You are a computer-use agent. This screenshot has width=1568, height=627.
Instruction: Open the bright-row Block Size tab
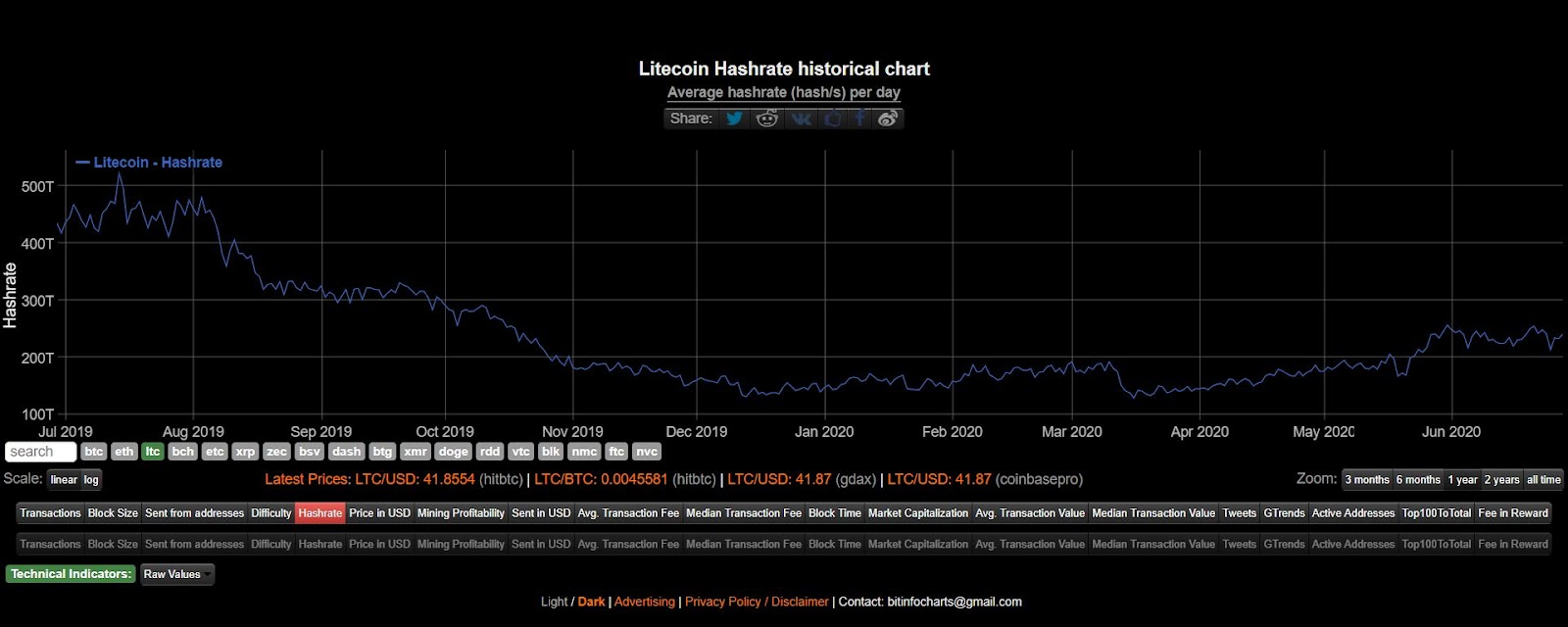click(x=113, y=513)
